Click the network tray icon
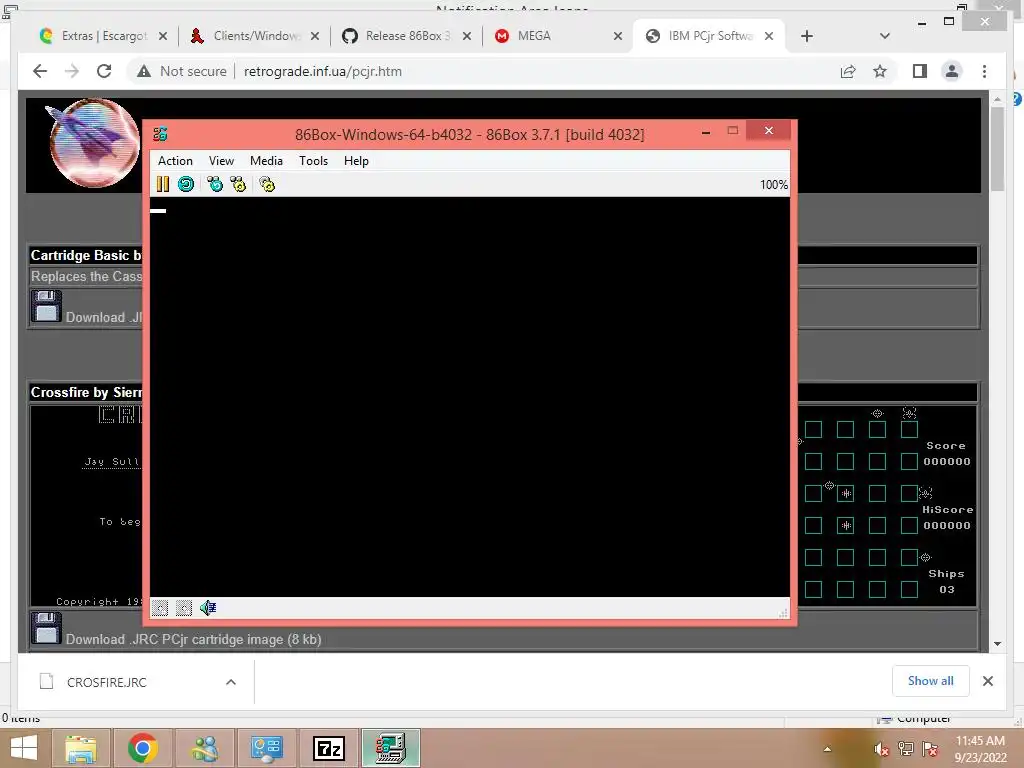 click(x=906, y=749)
